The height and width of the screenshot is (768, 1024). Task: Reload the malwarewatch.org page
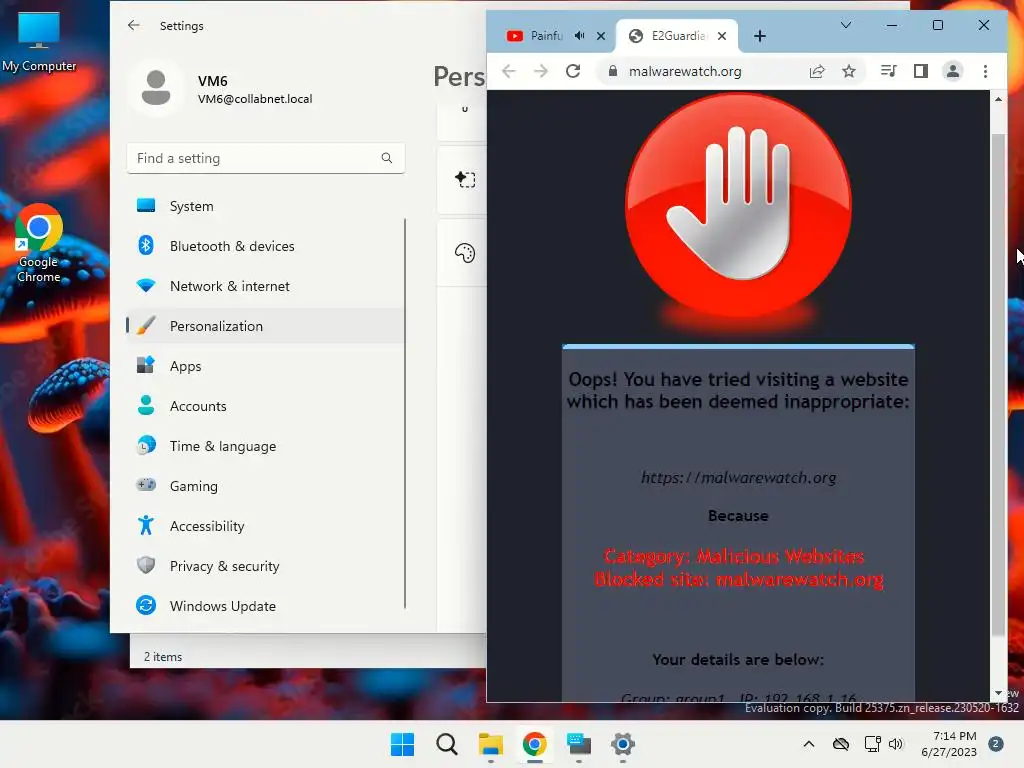[x=573, y=71]
